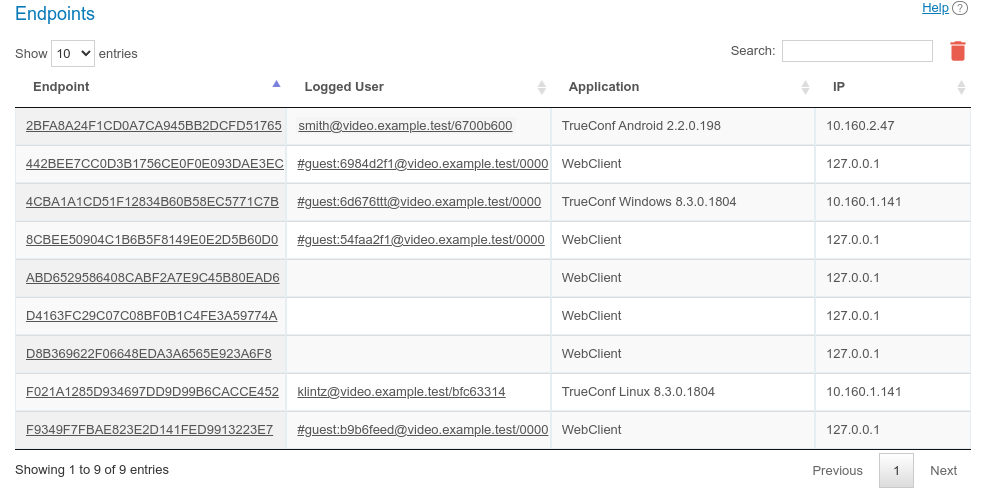The width and height of the screenshot is (985, 497).
Task: Select page 1 in pagination
Action: (896, 470)
